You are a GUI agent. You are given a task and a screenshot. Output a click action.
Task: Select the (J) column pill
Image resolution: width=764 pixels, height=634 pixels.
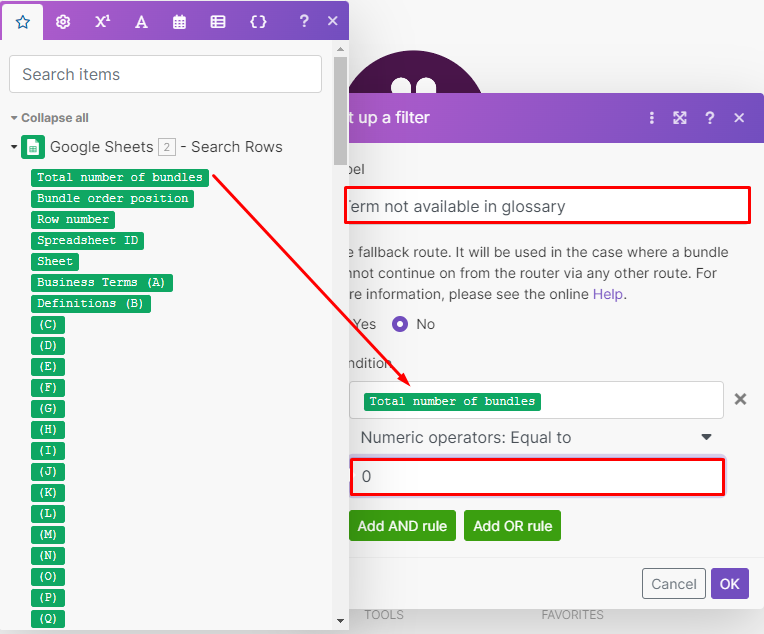pyautogui.click(x=48, y=471)
